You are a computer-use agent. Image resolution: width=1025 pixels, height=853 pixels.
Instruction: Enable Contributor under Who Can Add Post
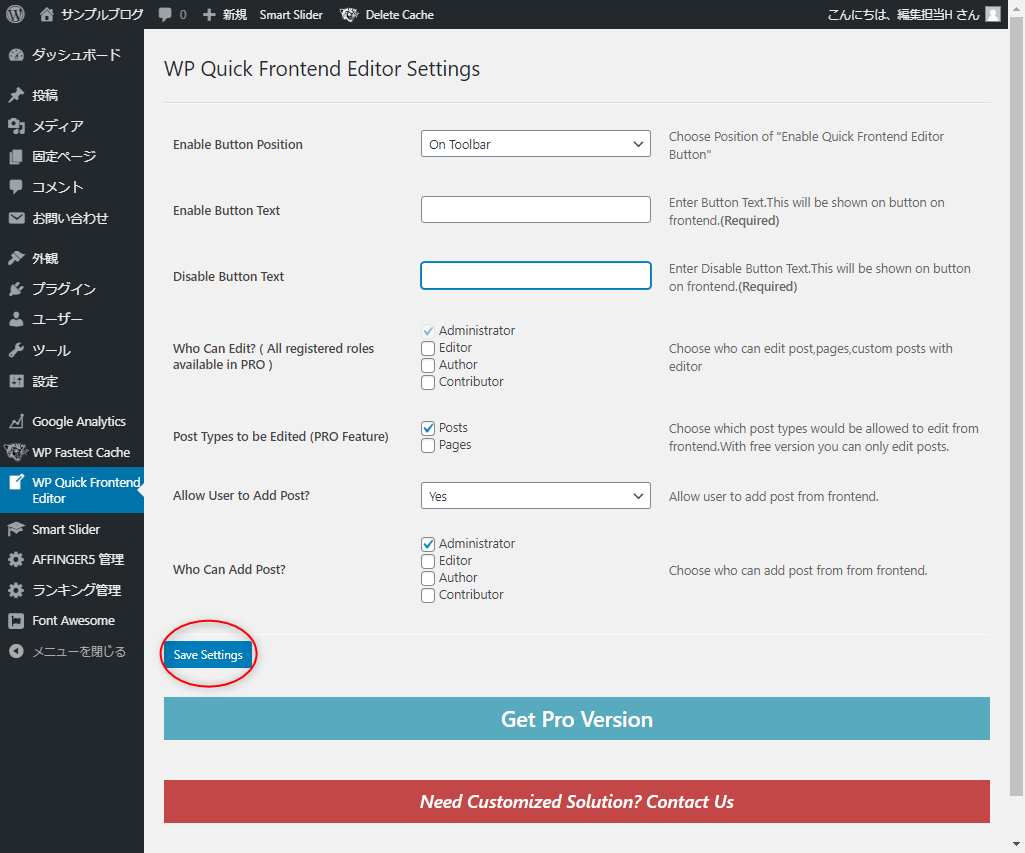[x=428, y=595]
